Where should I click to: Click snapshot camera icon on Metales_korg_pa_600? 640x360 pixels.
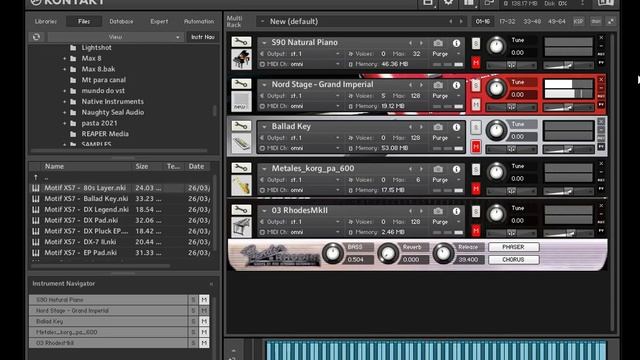438,169
